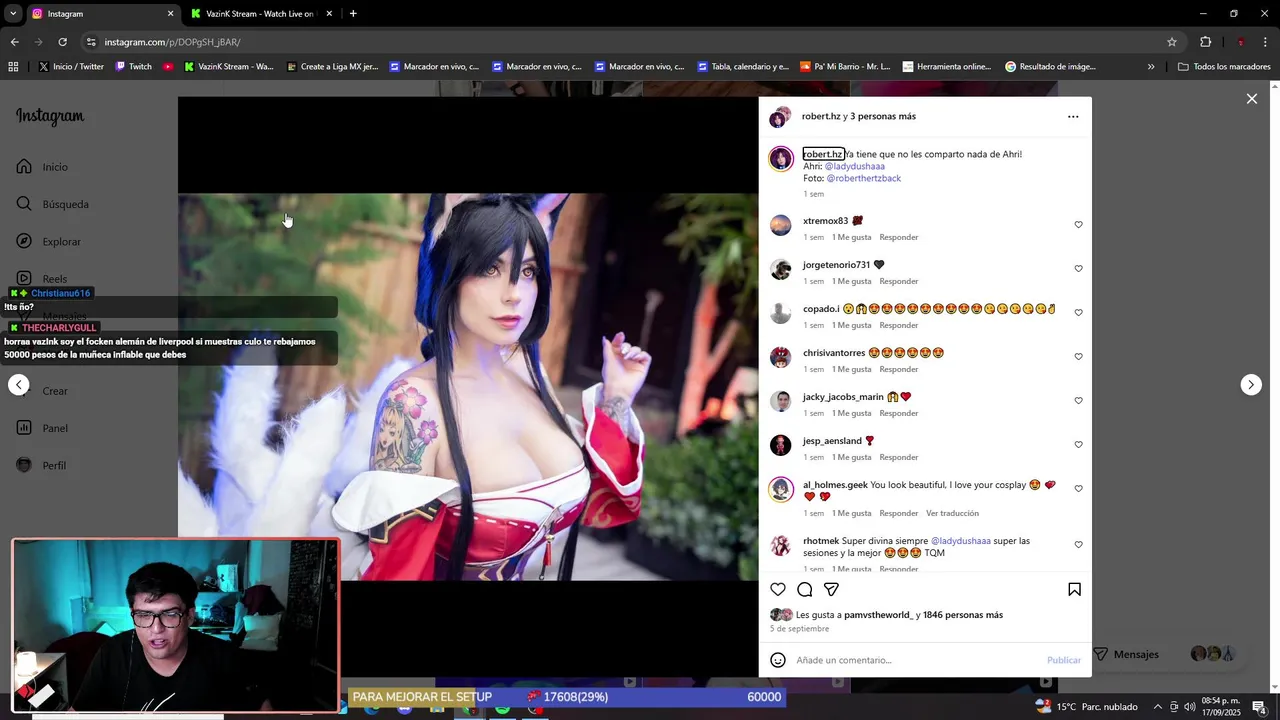Open Perfil in Instagram sidebar
Image resolution: width=1280 pixels, height=720 pixels.
pyautogui.click(x=42, y=465)
